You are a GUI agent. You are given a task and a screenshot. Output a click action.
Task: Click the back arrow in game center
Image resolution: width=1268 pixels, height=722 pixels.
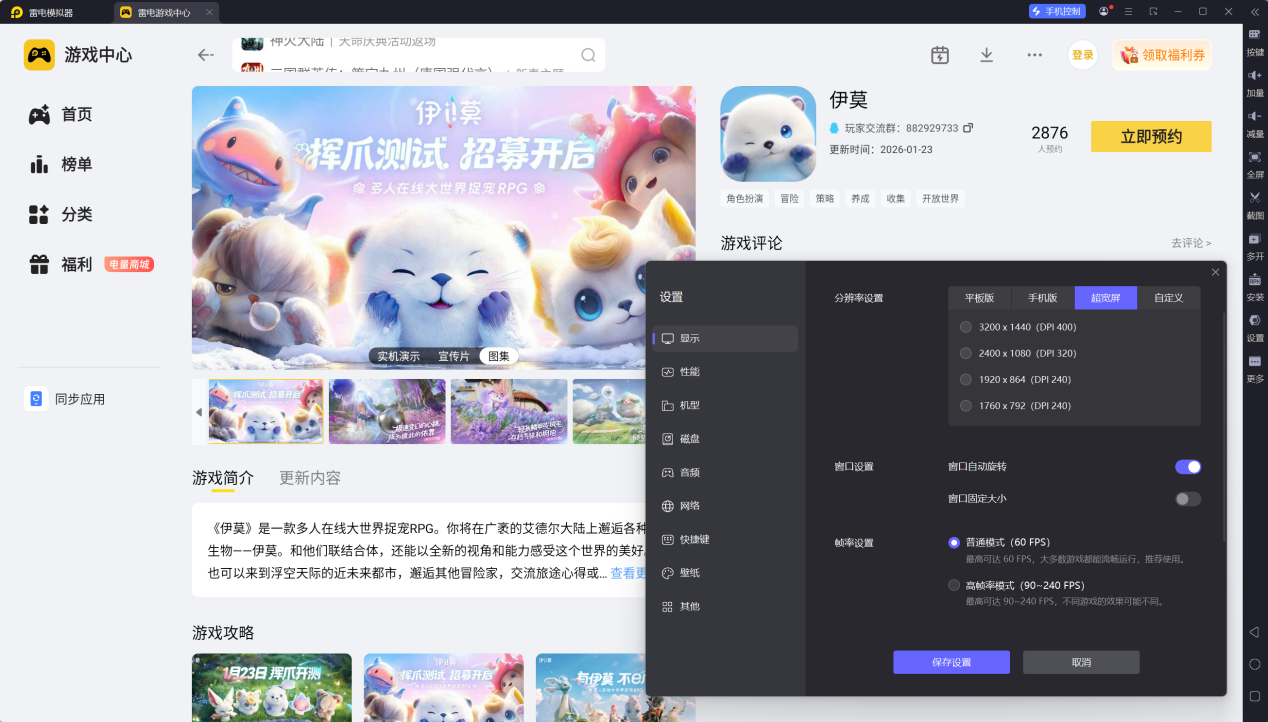coord(206,55)
